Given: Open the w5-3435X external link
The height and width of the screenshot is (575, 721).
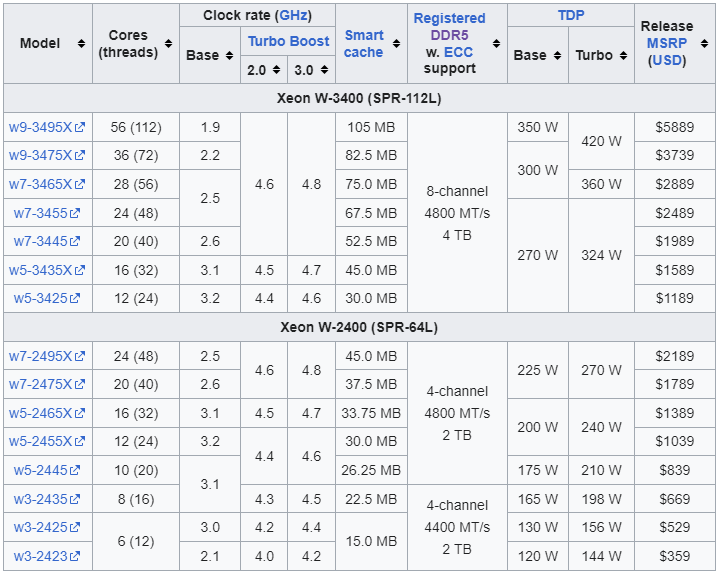Looking at the screenshot, I should click(46, 270).
